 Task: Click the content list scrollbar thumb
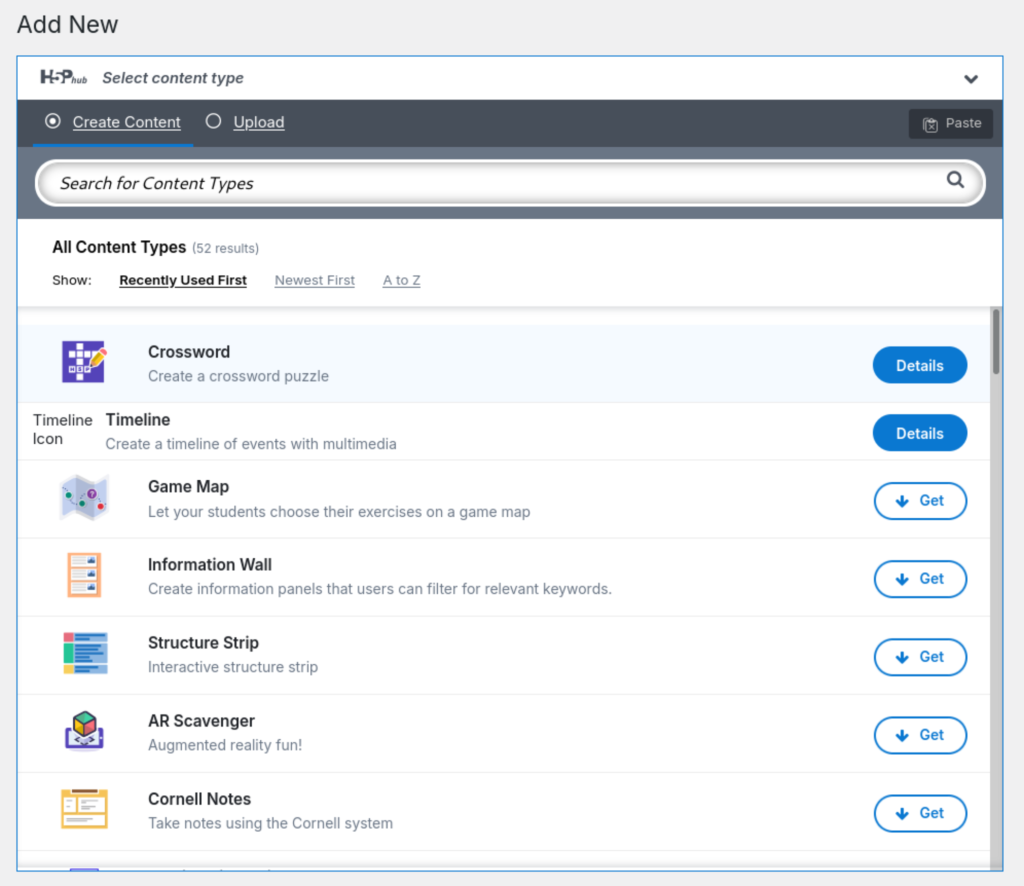(x=996, y=342)
